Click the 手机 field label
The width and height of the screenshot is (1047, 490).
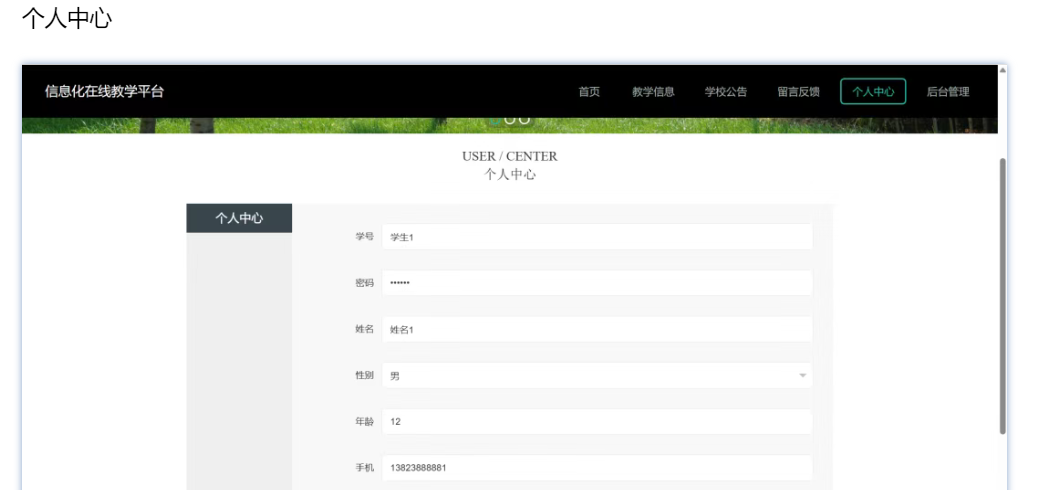click(x=364, y=468)
